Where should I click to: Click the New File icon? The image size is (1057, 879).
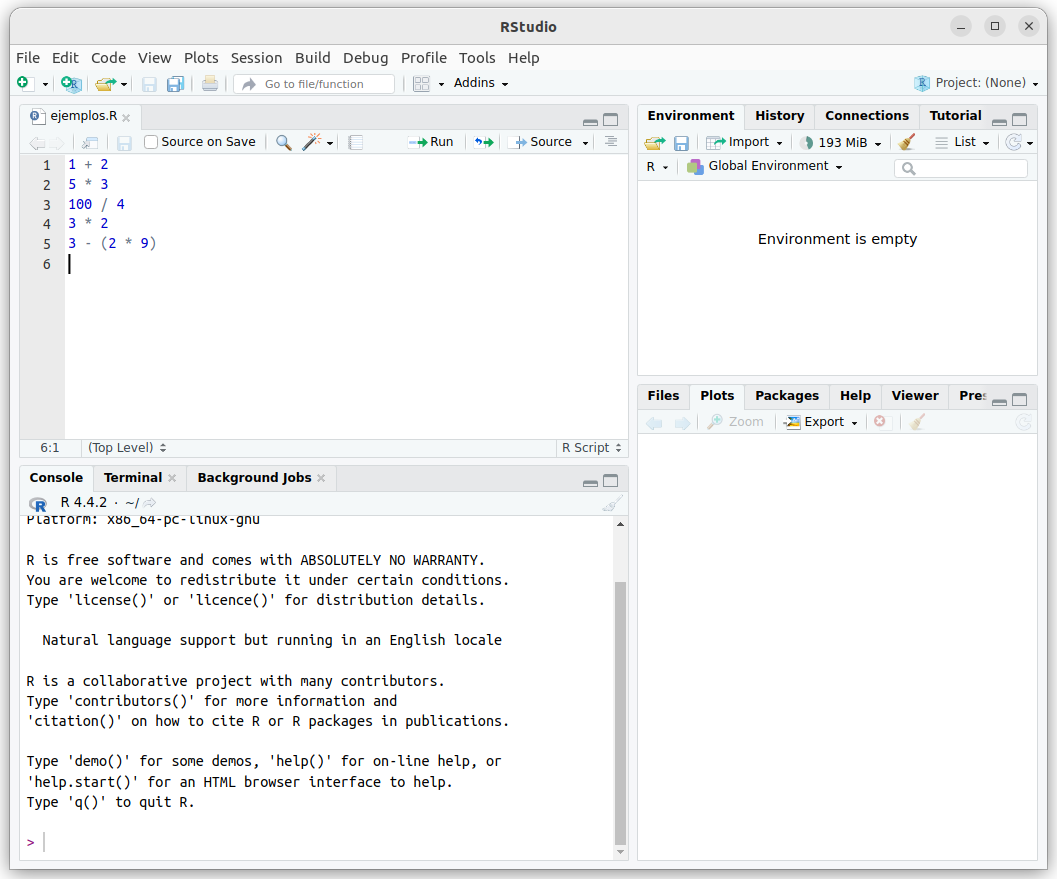click(x=24, y=83)
